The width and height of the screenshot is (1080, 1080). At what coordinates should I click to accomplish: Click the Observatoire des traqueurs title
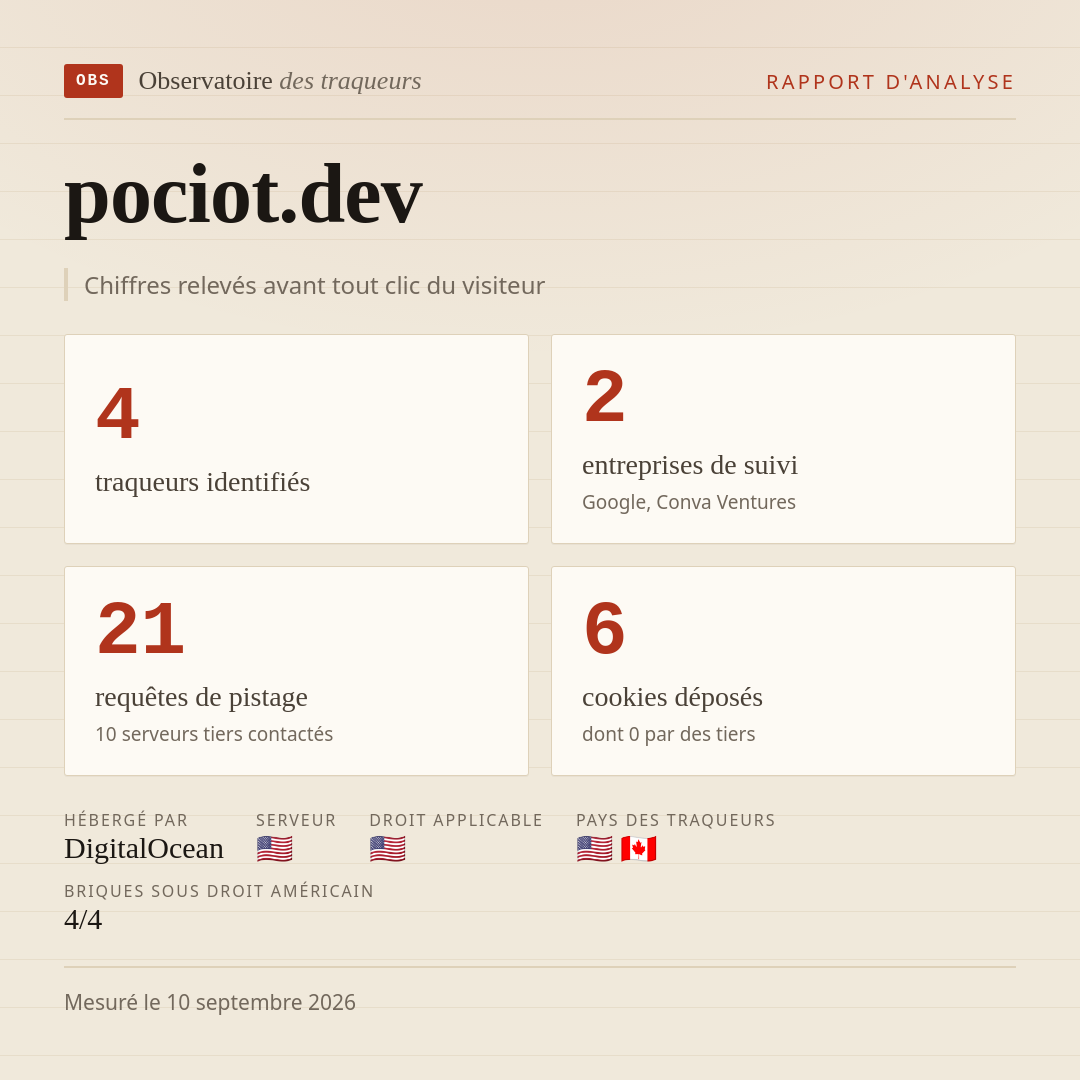click(280, 81)
